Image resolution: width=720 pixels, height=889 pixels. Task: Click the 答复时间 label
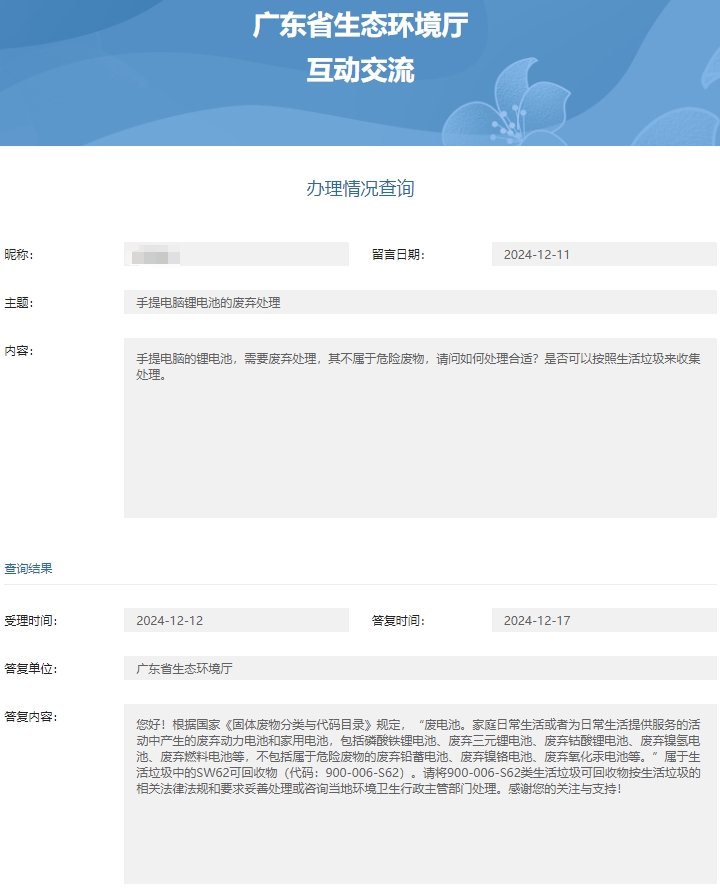coord(398,621)
